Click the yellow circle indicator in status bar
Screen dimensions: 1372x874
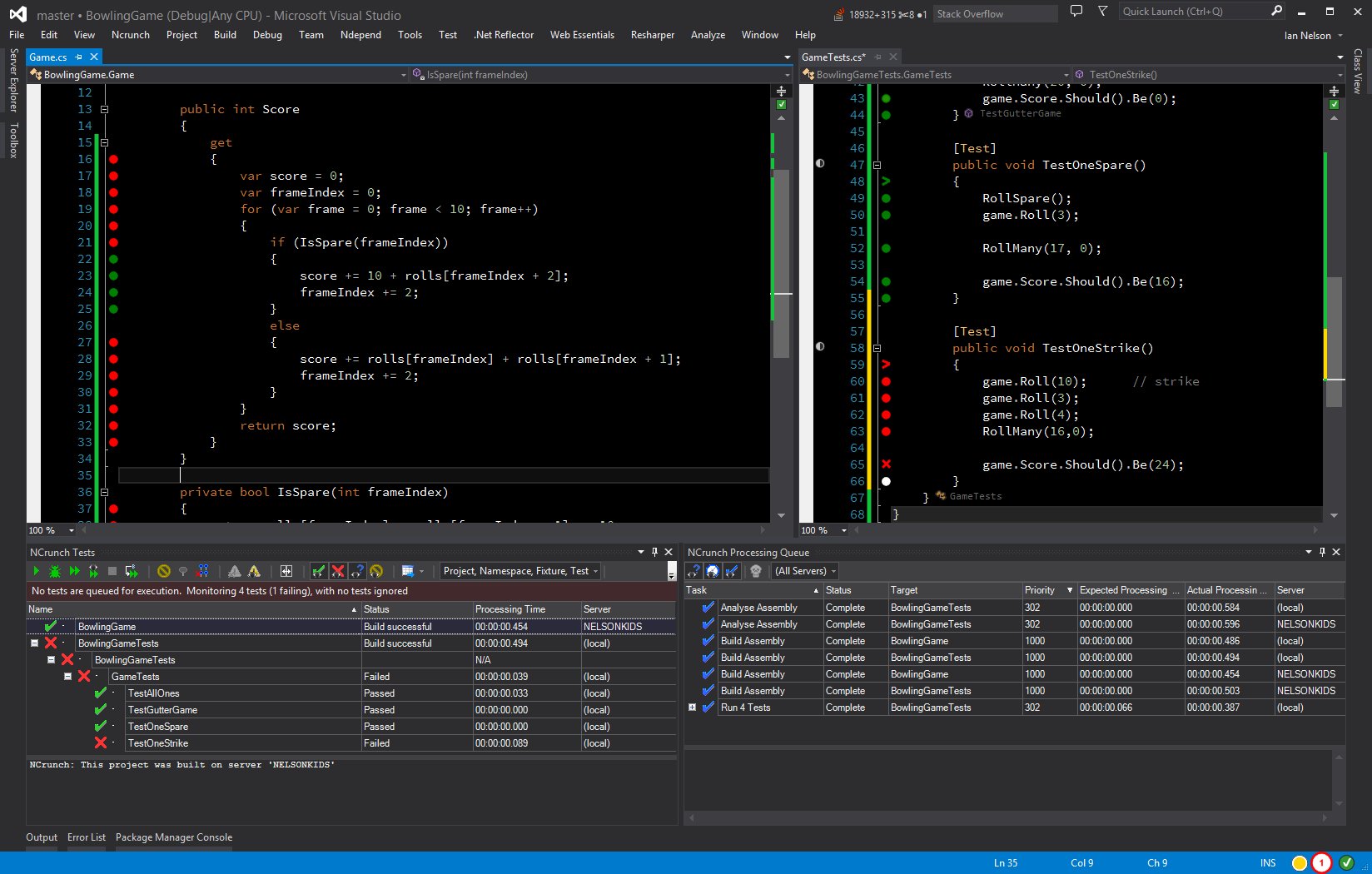tap(1299, 863)
